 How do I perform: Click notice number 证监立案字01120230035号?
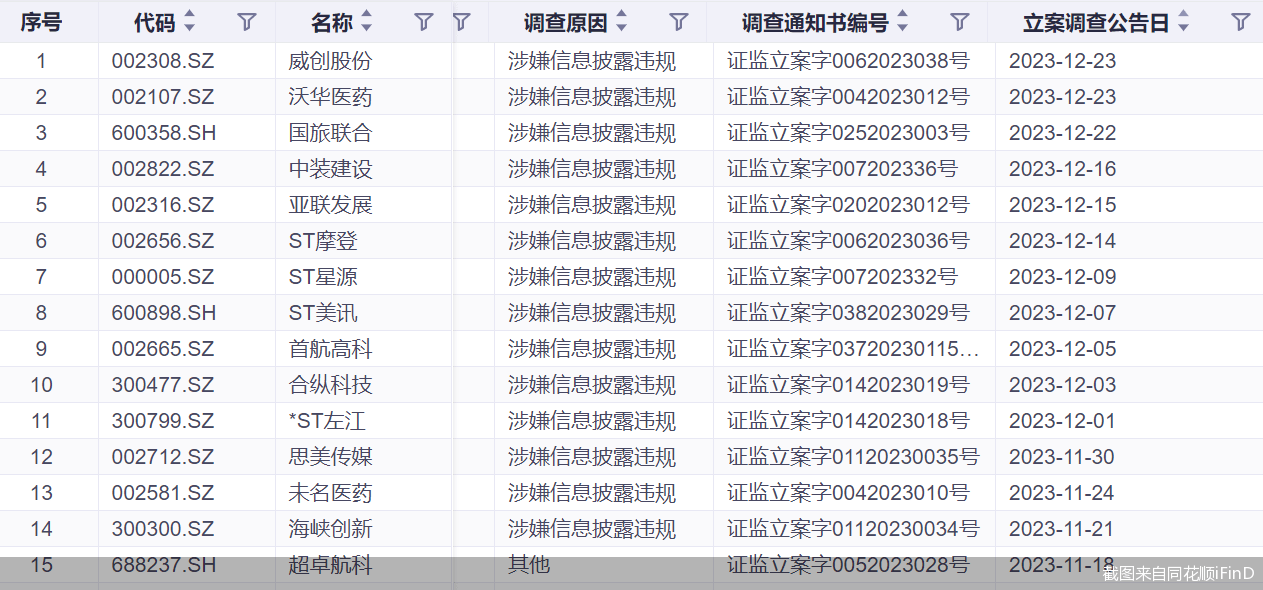[853, 457]
